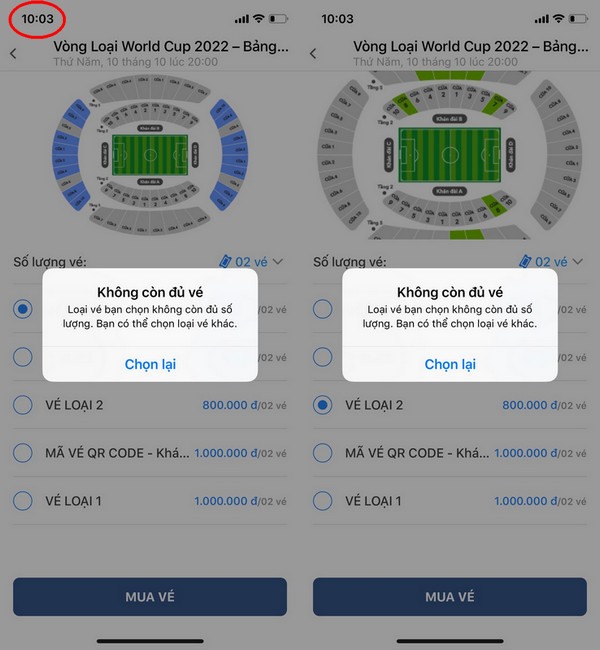The width and height of the screenshot is (600, 650).
Task: Select the VÉ LOẠI 1 radio on right screen
Action: [323, 501]
